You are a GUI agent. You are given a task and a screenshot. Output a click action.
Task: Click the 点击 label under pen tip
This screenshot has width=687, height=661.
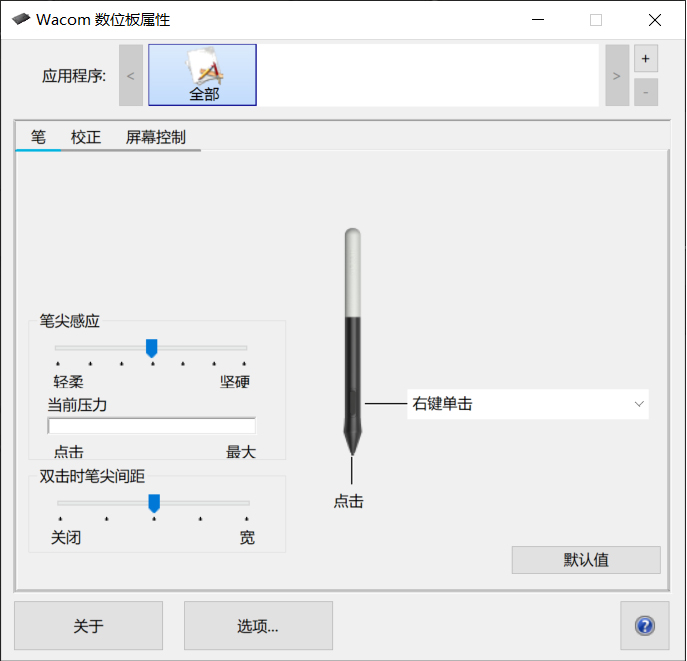pyautogui.click(x=349, y=501)
